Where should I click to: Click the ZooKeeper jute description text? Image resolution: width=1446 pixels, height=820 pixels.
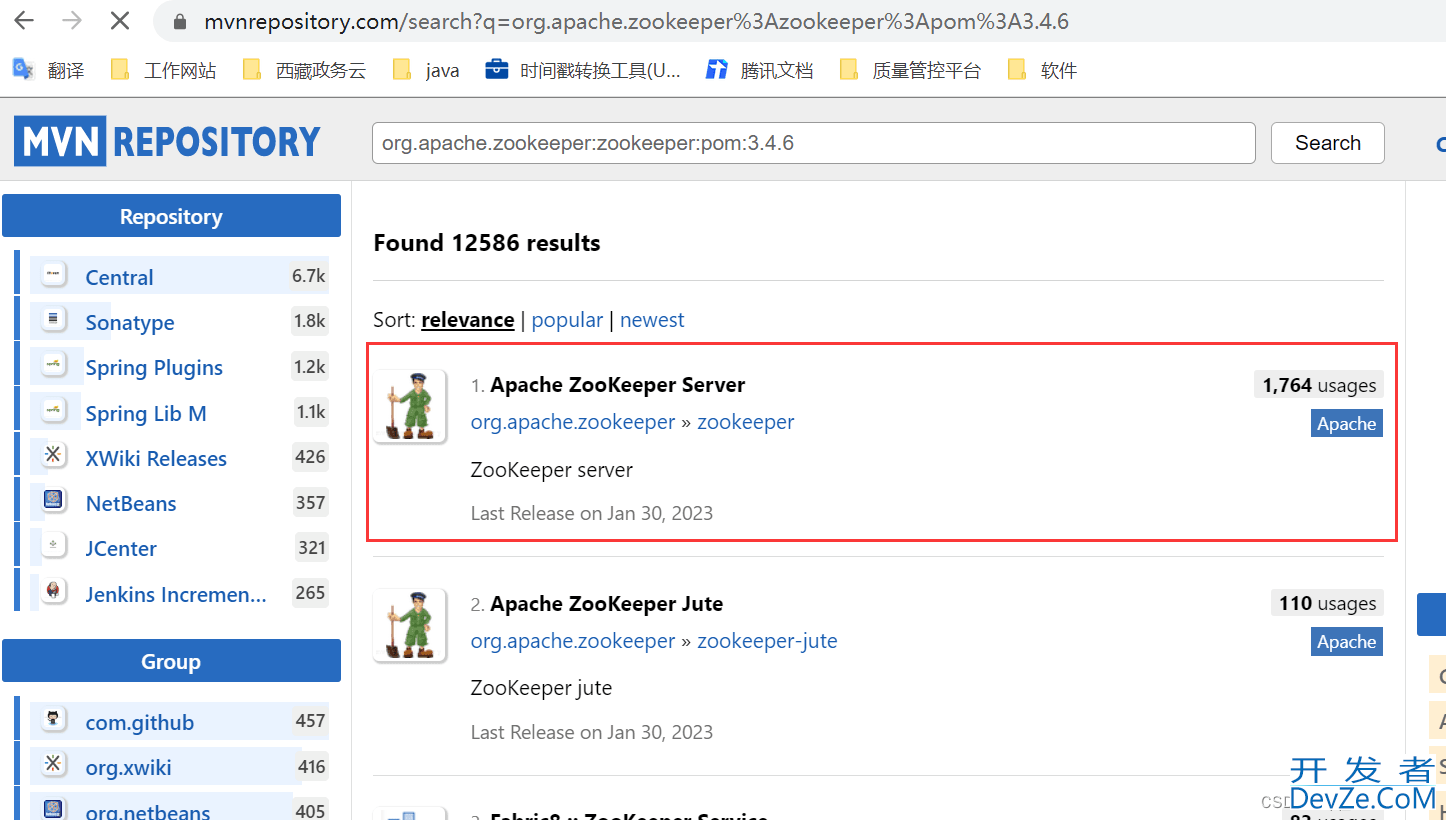pos(541,688)
